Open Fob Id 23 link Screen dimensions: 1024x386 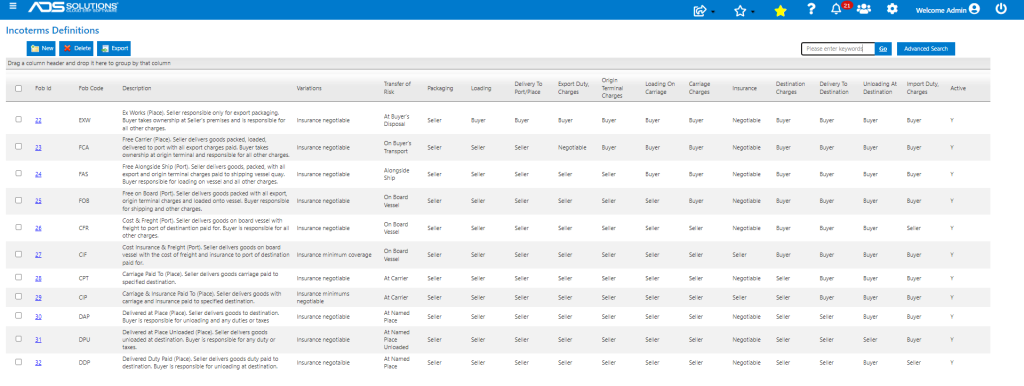39,148
